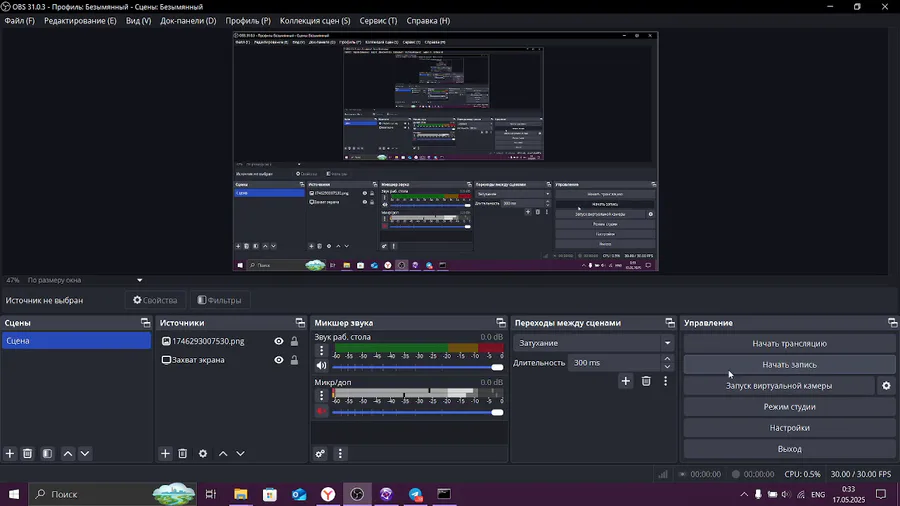The image size is (900, 506).
Task: Adjust Микр/доп volume slider
Action: click(417, 412)
